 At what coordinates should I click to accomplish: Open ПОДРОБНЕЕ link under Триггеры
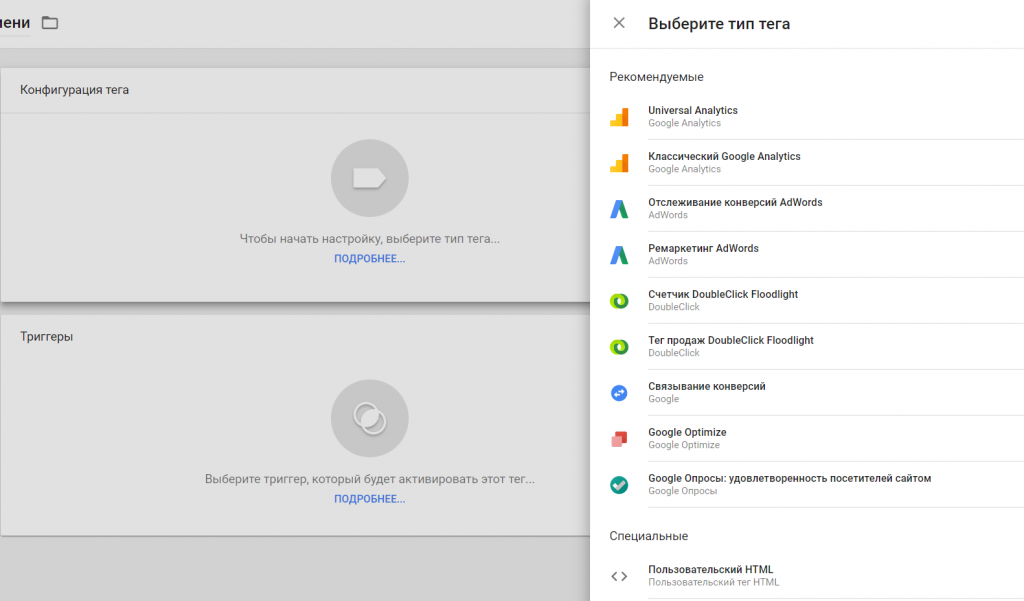tap(370, 499)
